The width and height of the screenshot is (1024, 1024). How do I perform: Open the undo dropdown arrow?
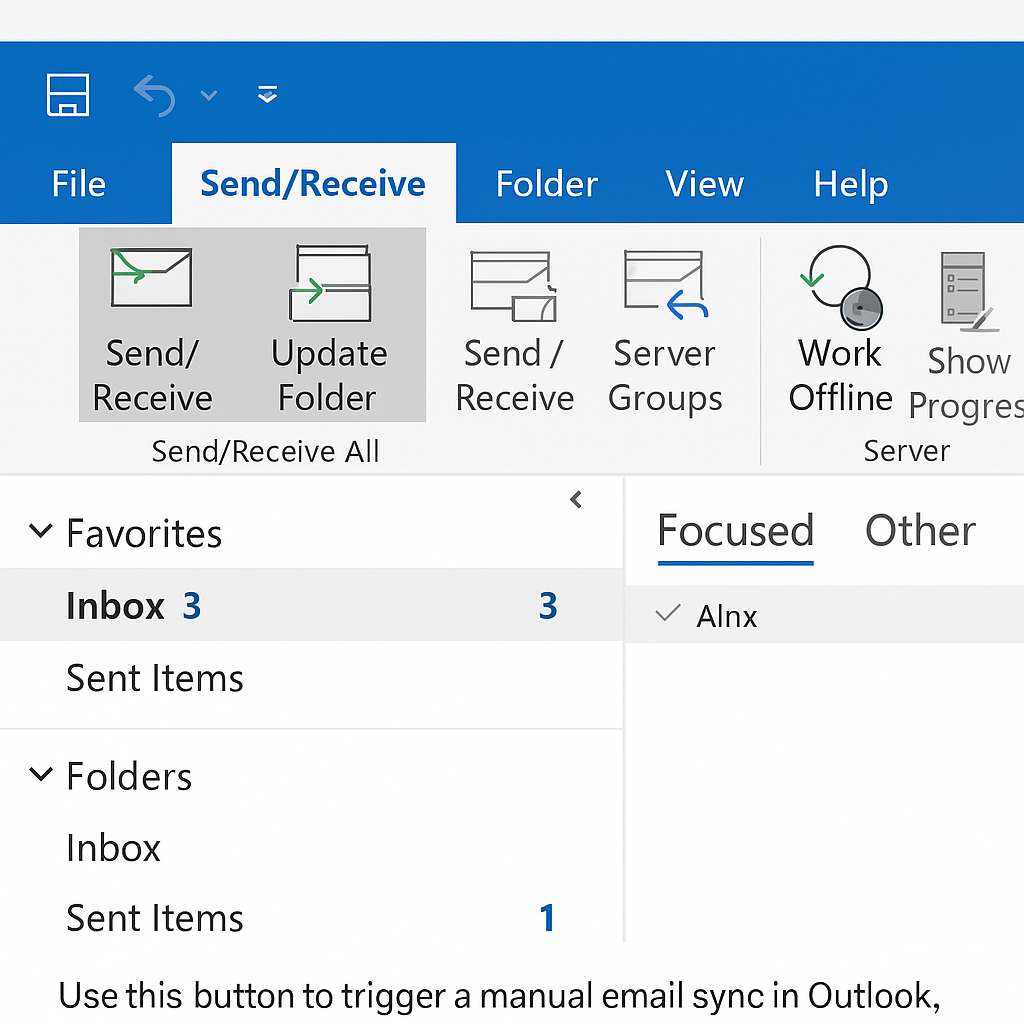pyautogui.click(x=209, y=96)
